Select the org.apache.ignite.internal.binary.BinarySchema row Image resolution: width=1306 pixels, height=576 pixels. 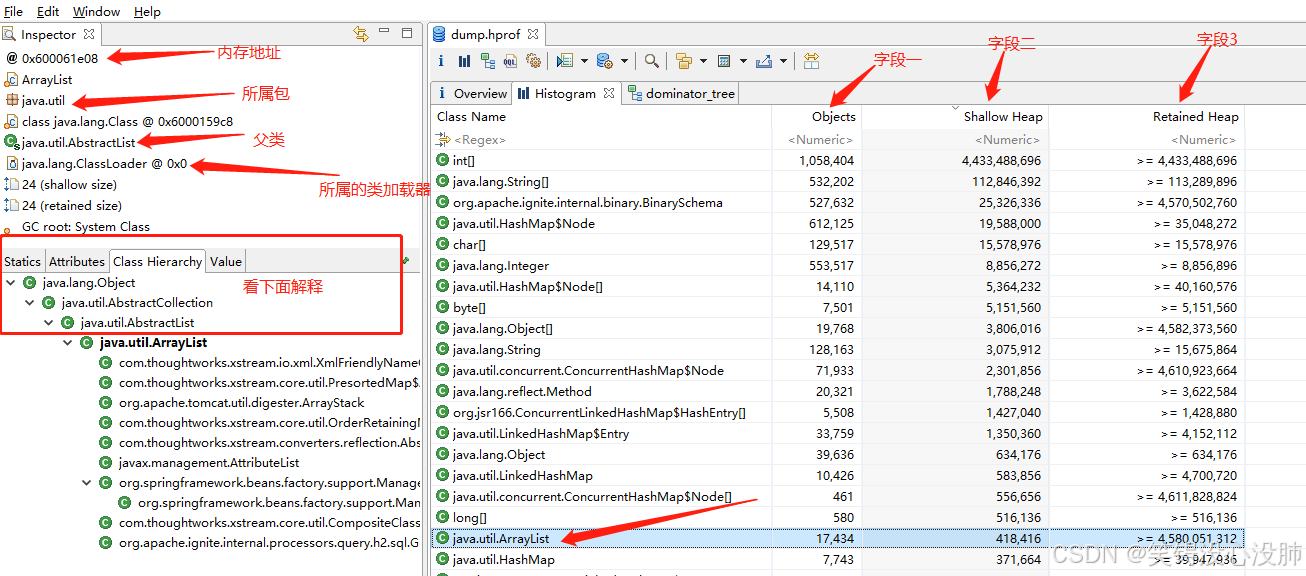click(838, 202)
